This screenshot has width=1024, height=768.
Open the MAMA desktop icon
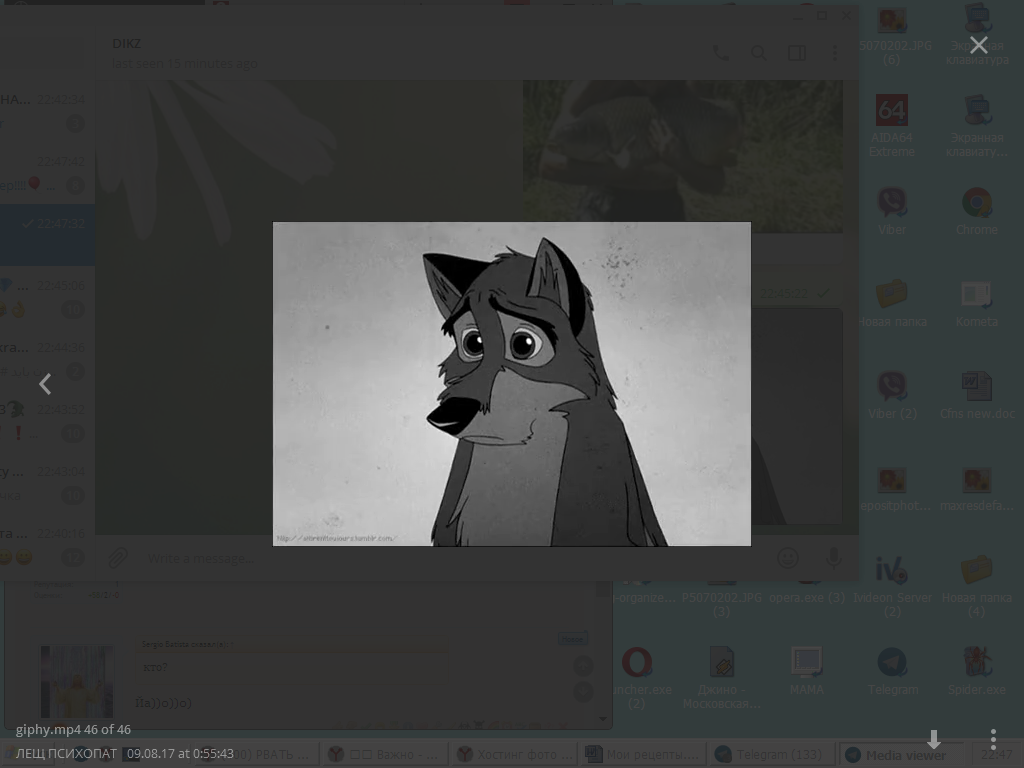[807, 671]
